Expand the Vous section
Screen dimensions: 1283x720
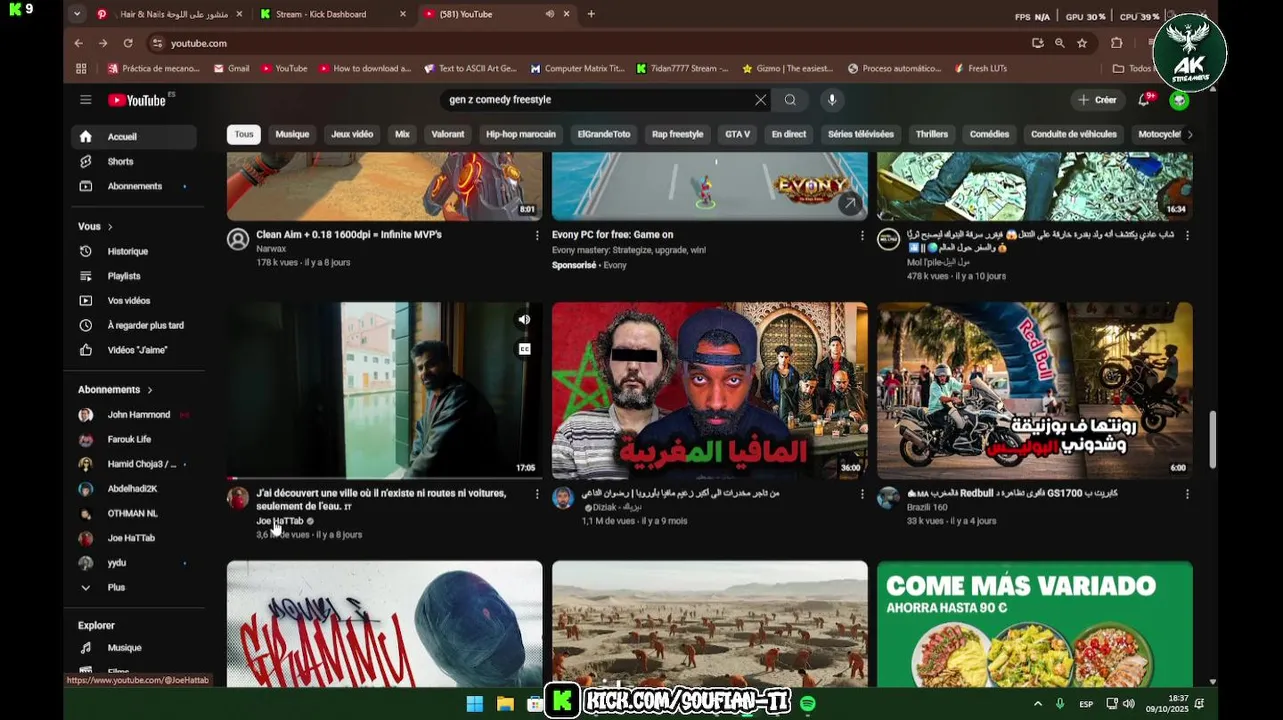pos(95,227)
